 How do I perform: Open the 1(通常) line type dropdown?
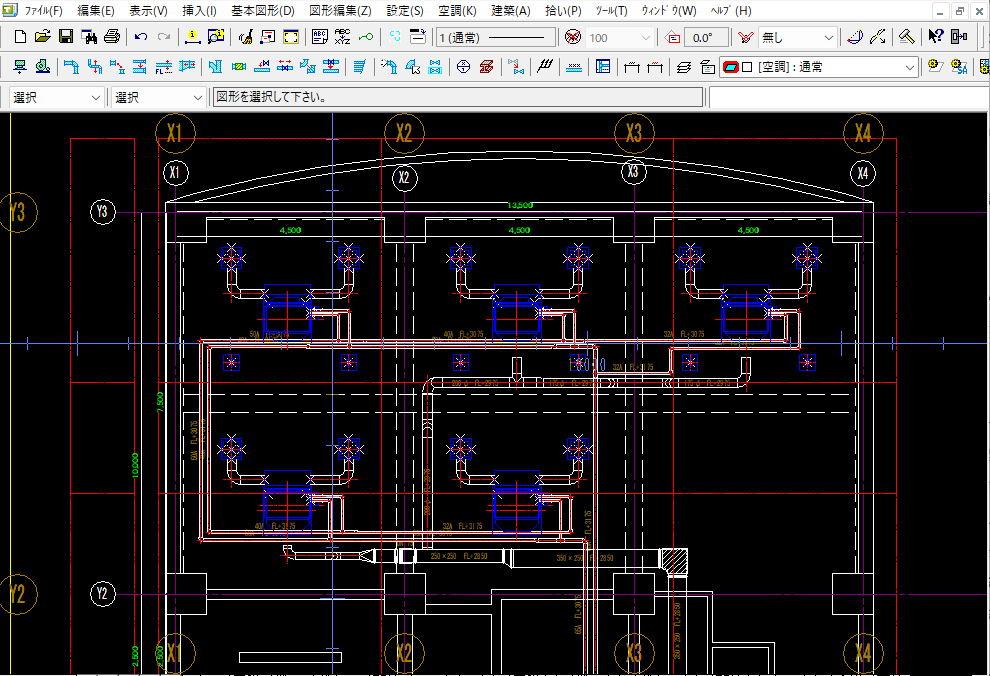(x=497, y=37)
